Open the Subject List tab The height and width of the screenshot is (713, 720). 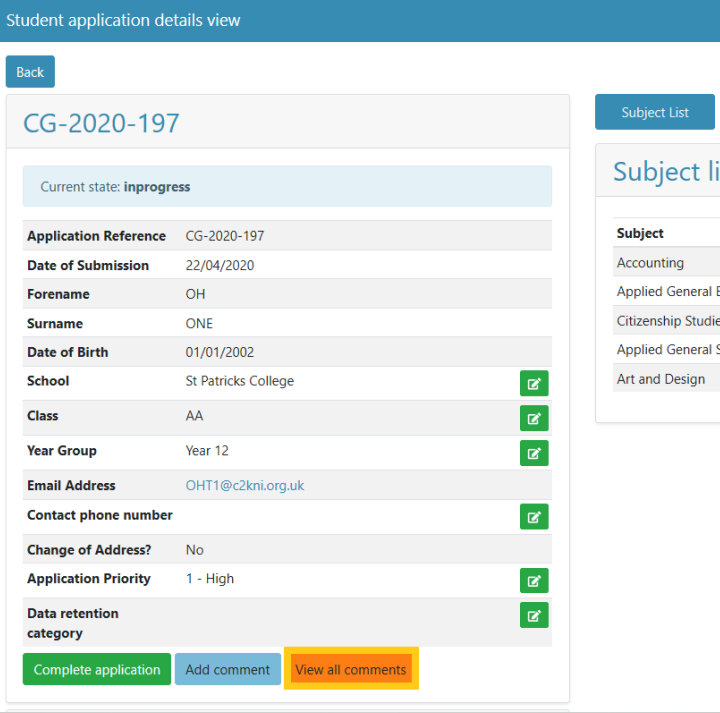(655, 112)
